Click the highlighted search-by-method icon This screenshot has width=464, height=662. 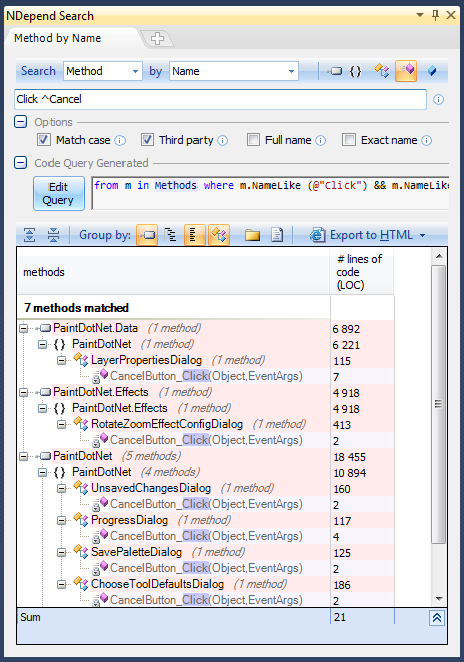pyautogui.click(x=406, y=71)
